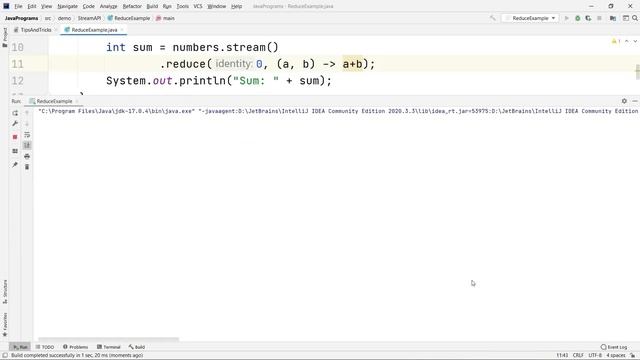640x360 pixels.
Task: Open the Terminal tool window
Action: pyautogui.click(x=109, y=347)
